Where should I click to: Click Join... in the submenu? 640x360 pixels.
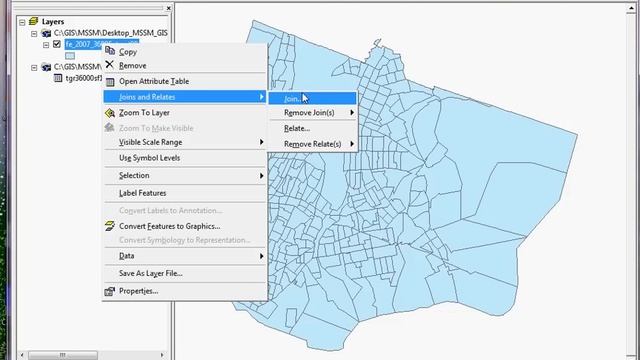(312, 98)
